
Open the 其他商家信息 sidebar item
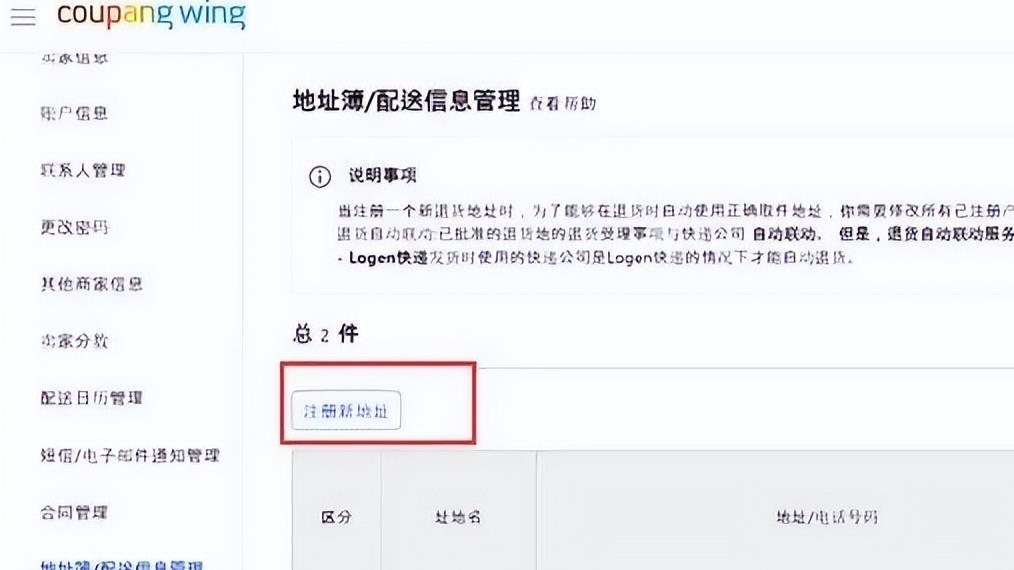tap(92, 284)
